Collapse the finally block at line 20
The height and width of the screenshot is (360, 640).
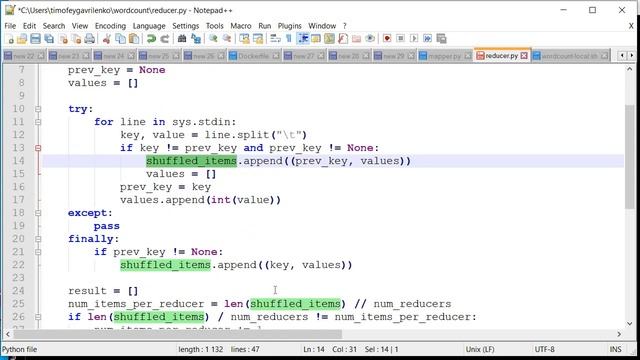tap(38, 239)
